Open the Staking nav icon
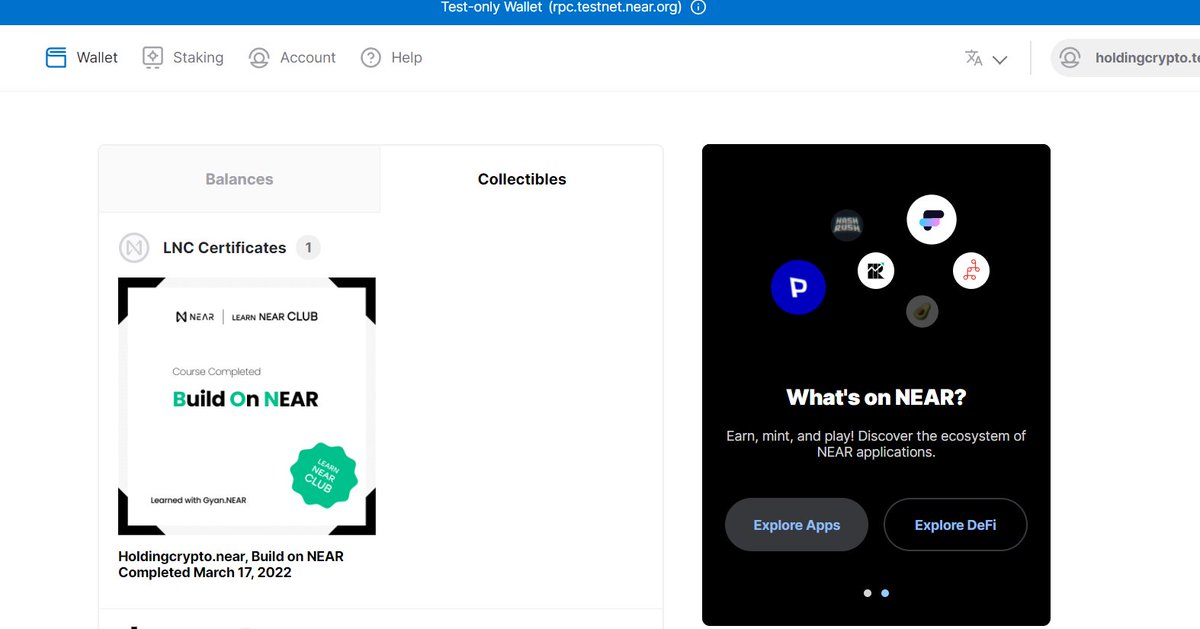This screenshot has width=1200, height=629. pyautogui.click(x=152, y=57)
